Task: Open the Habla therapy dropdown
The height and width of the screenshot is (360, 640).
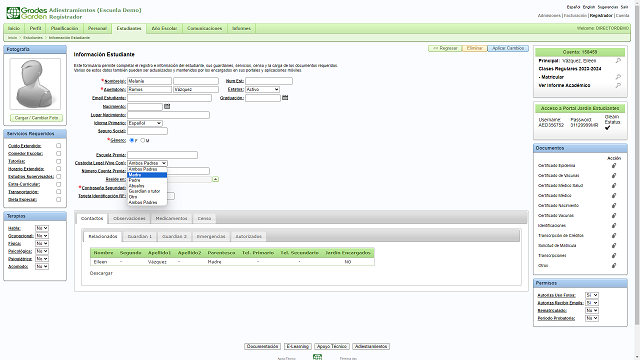Action: tap(42, 228)
